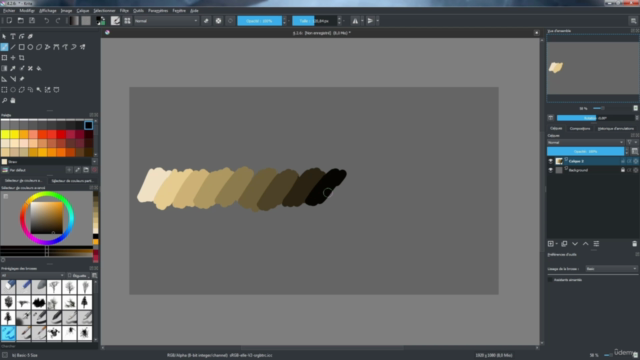Open the brush preset tag filter dropdown
This screenshot has width=640, height=360.
[x=33, y=276]
